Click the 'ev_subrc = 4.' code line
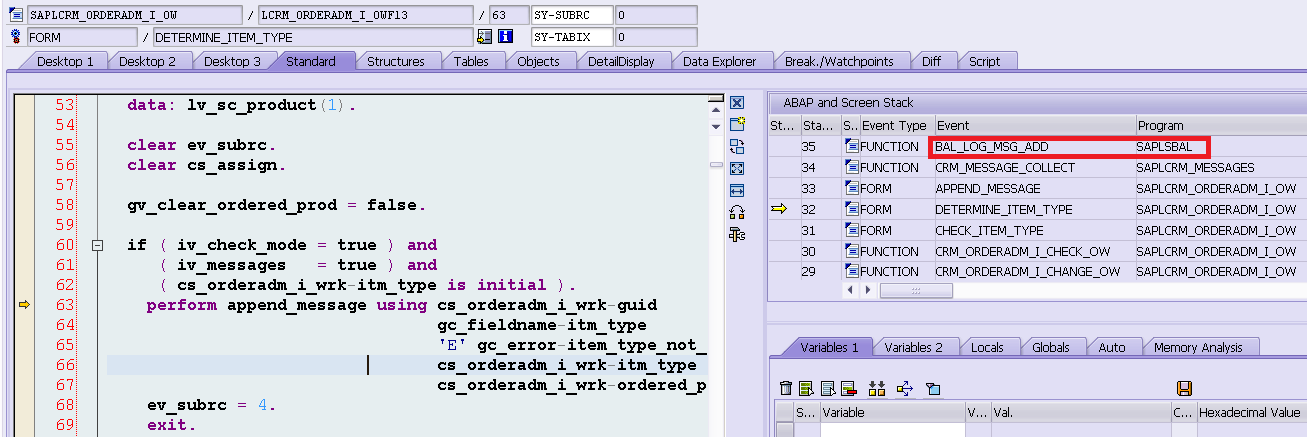The height and width of the screenshot is (437, 1307). point(211,405)
